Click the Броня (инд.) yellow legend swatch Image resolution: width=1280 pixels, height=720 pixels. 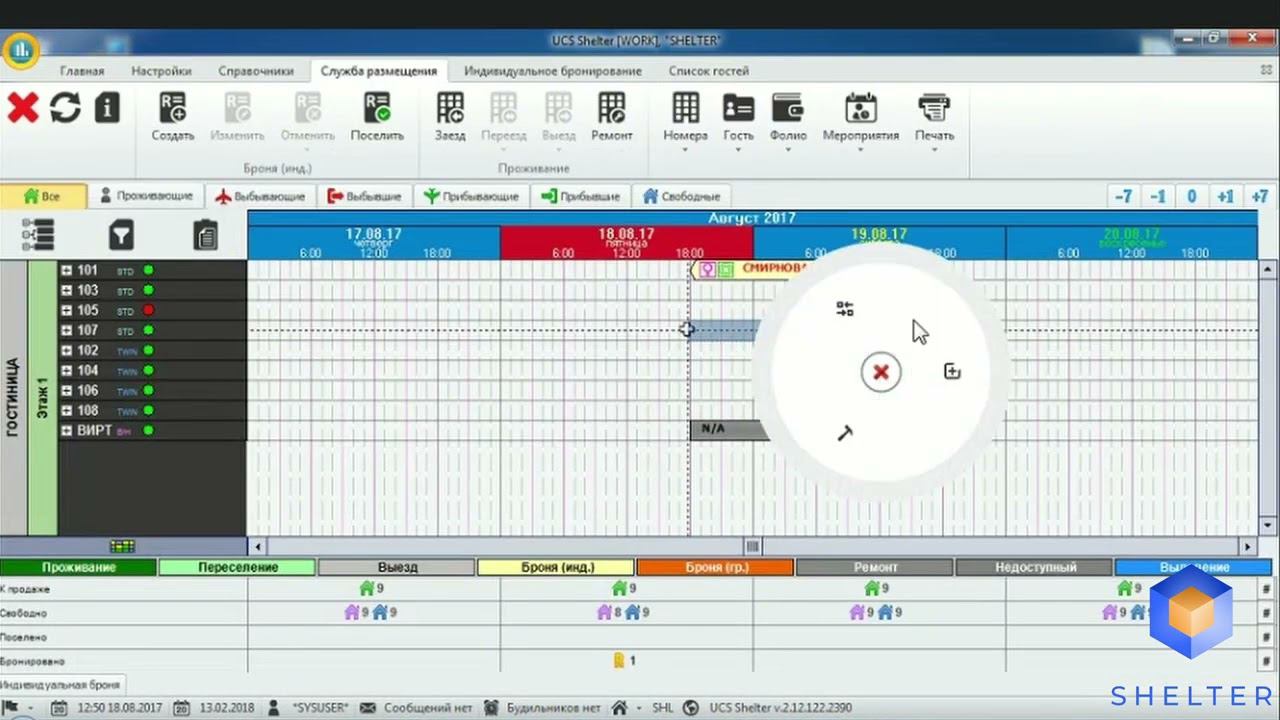[x=556, y=567]
